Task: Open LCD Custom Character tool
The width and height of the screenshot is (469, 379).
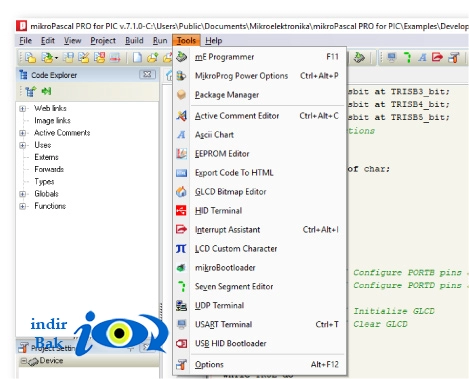Action: [x=260, y=249]
